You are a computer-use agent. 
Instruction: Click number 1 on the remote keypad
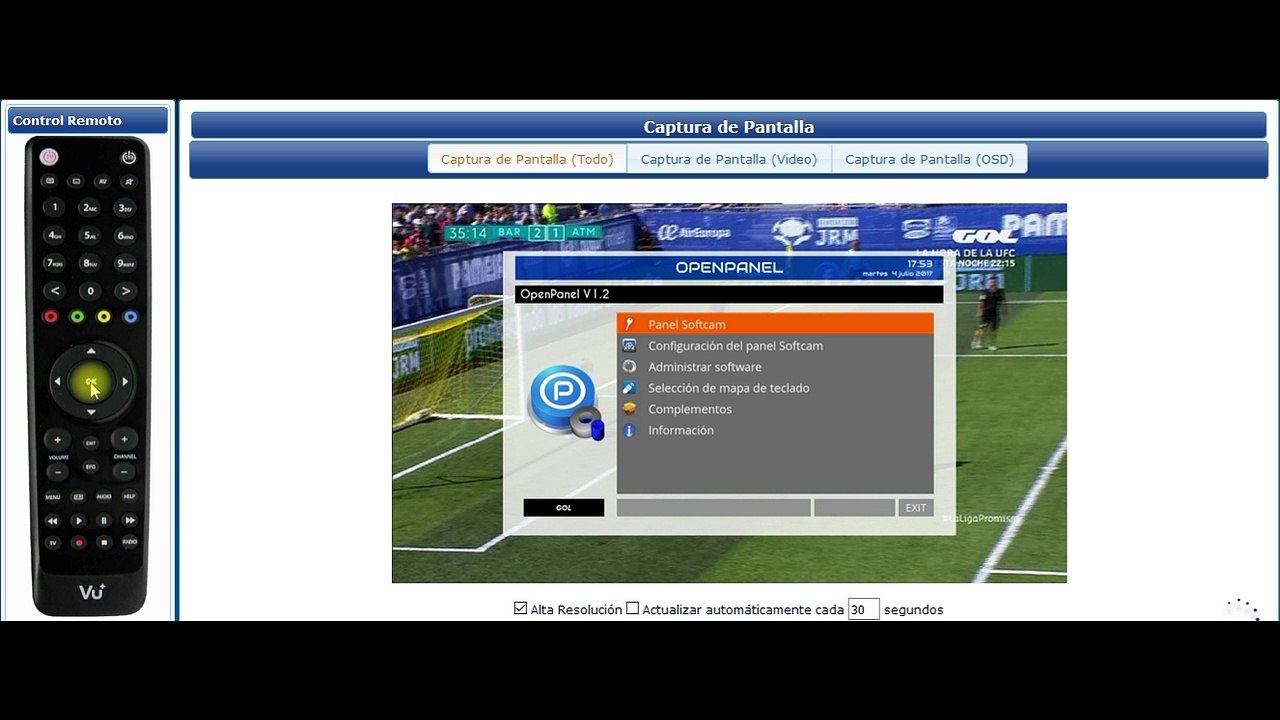[x=55, y=208]
